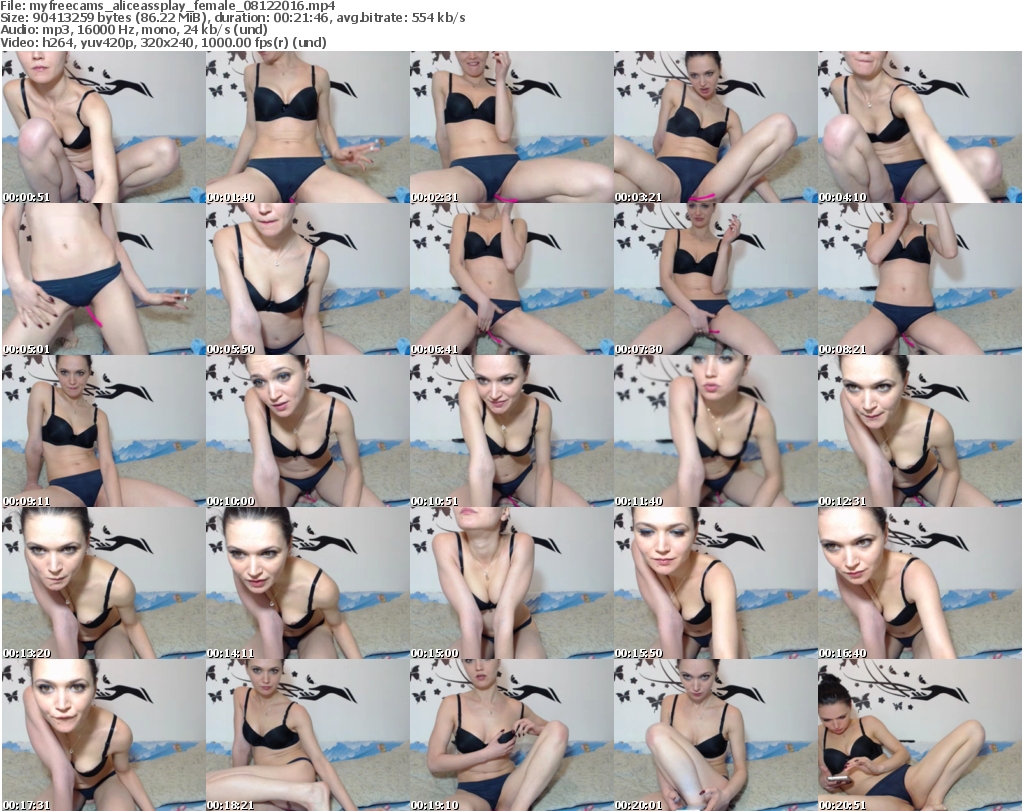Open the thumbnail labeled 00:10:00
This screenshot has height=811, width=1024.
pyautogui.click(x=307, y=431)
